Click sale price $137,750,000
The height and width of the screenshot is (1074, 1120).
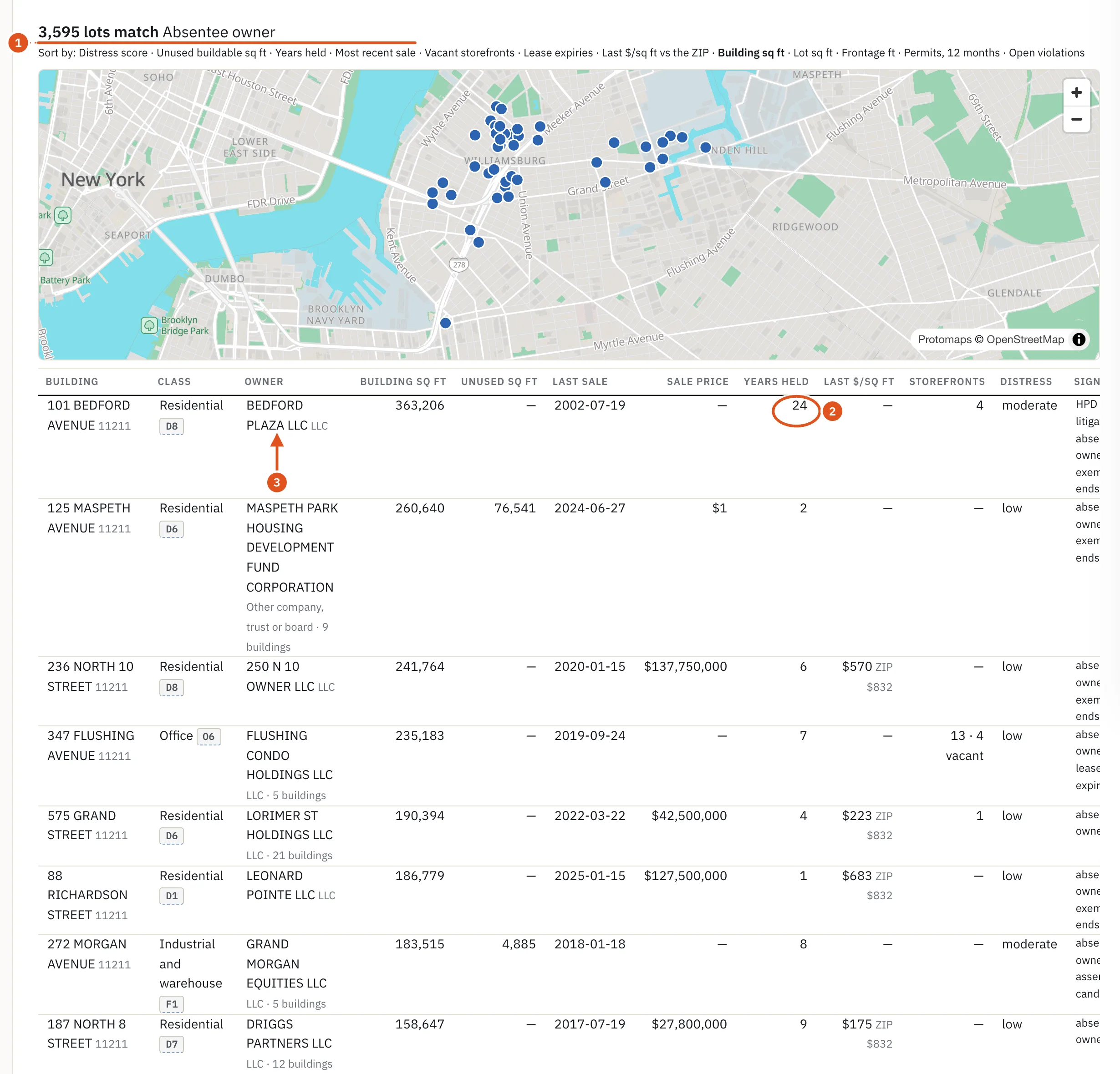(x=685, y=667)
